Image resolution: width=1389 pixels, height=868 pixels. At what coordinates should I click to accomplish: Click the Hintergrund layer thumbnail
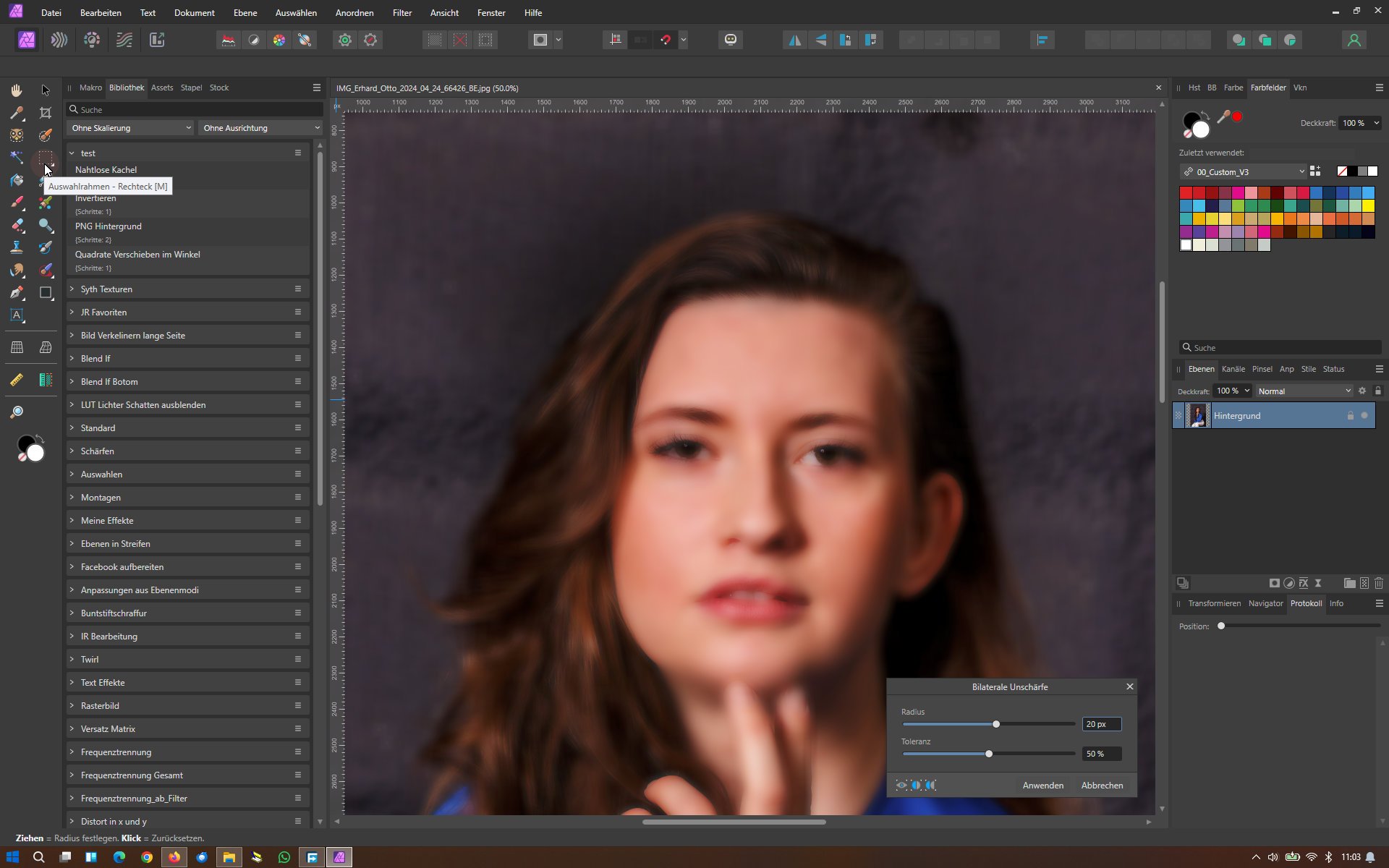pos(1198,416)
